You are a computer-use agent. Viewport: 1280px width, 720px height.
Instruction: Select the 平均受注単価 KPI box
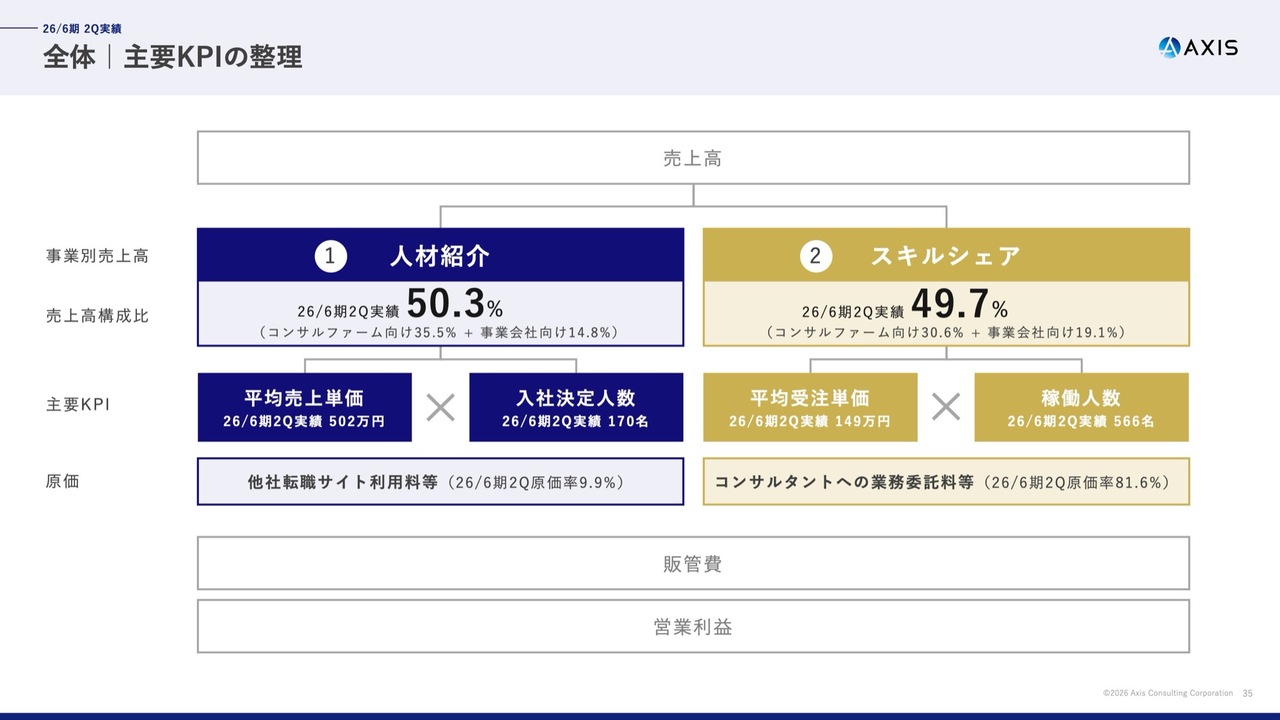click(x=810, y=408)
